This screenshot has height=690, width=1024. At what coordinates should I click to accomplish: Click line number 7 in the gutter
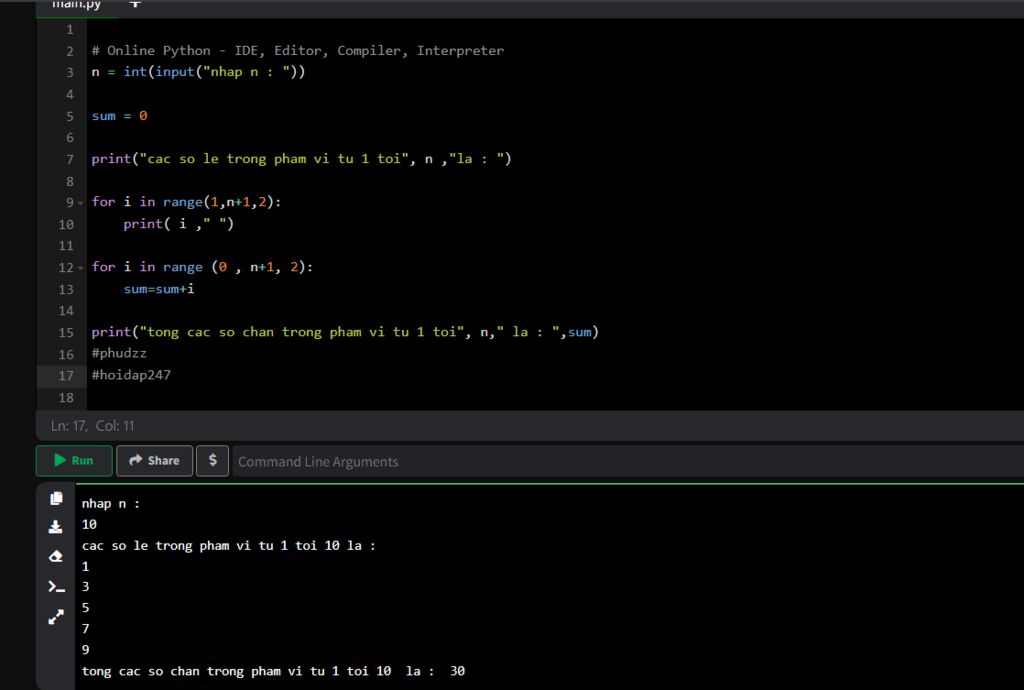[x=70, y=159]
